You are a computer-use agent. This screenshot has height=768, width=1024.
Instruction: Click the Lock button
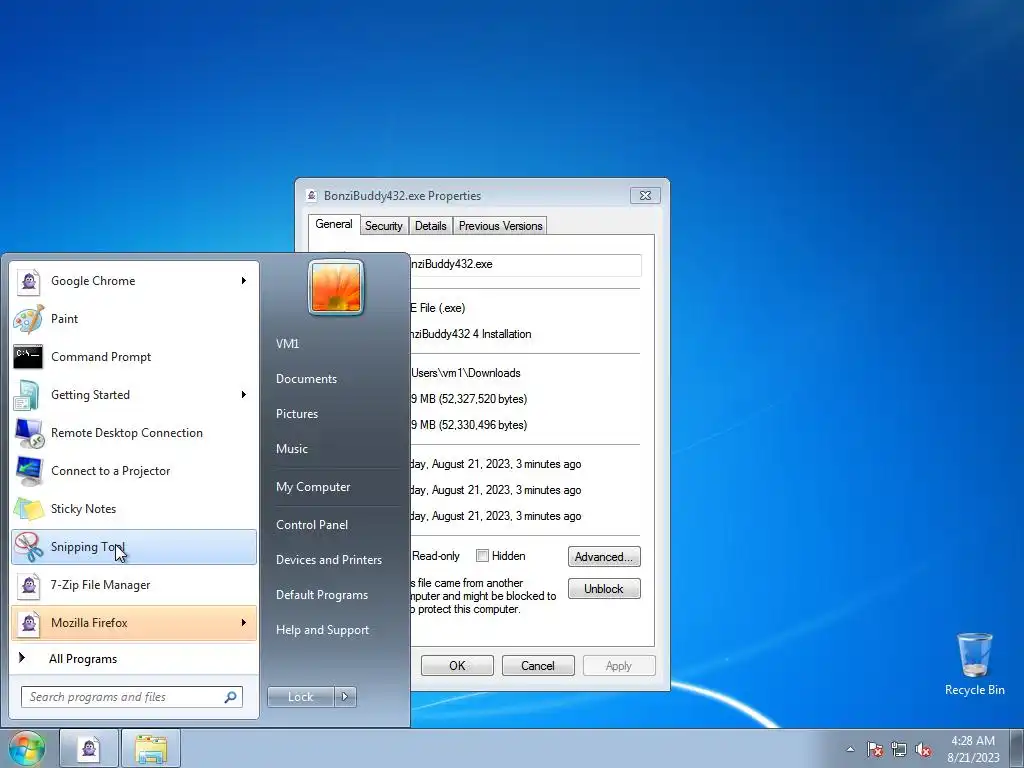tap(301, 697)
